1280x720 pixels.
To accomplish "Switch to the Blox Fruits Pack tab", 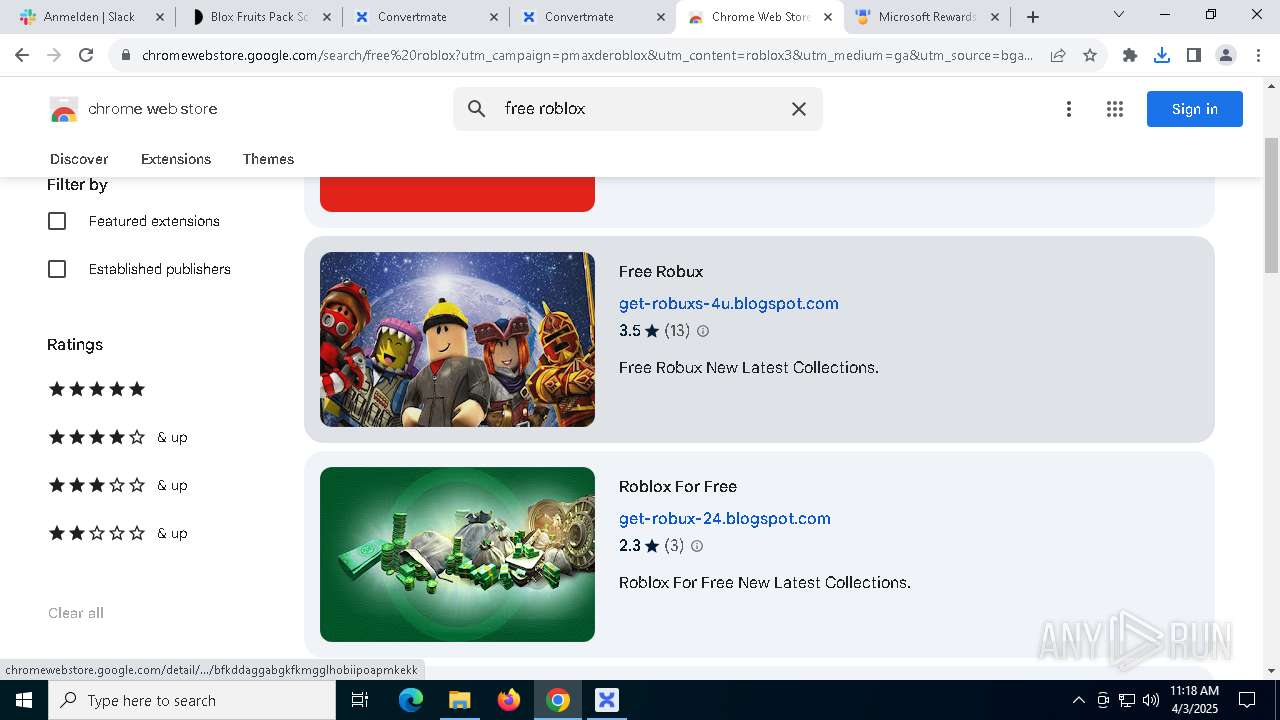I will 258,17.
